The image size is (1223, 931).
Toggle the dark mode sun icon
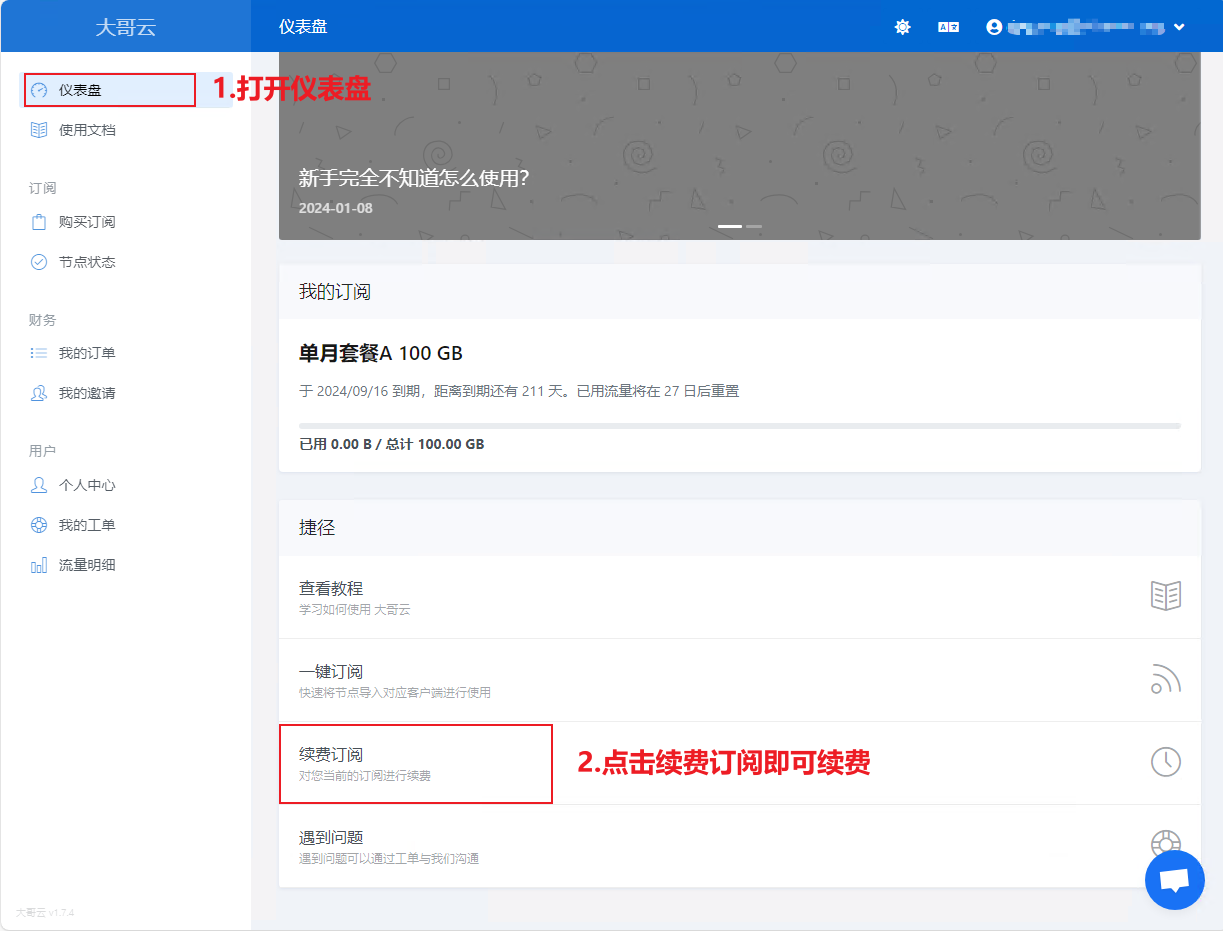[902, 27]
